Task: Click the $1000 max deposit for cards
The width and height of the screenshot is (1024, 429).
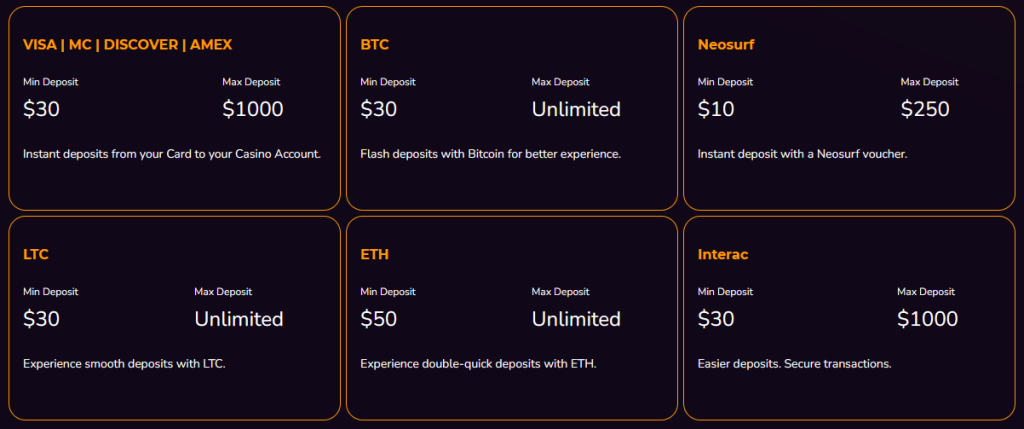Action: tap(253, 109)
